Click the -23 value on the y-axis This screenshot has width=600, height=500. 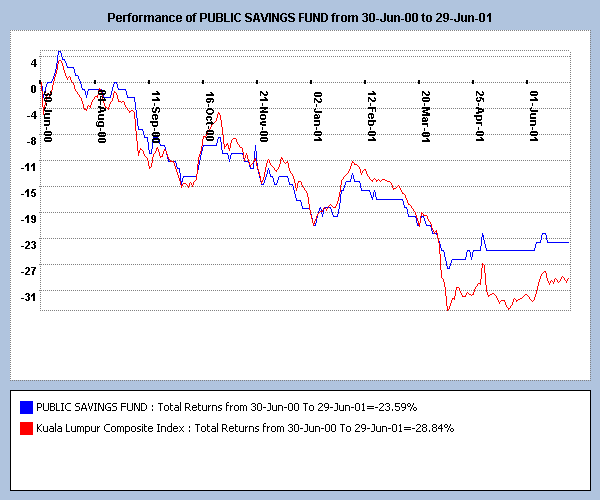click(x=29, y=245)
